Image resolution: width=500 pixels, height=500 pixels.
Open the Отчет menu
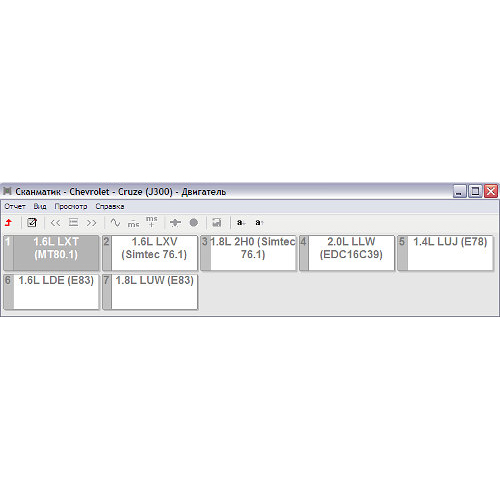coord(15,207)
